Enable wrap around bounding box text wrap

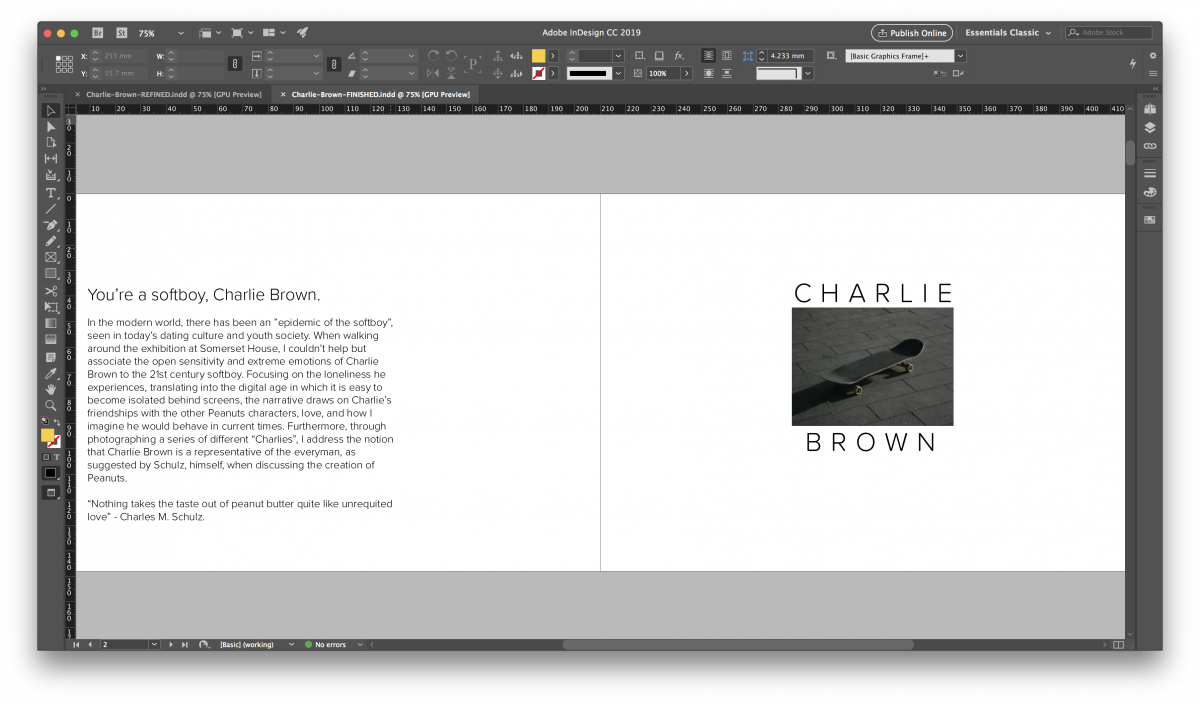tap(726, 56)
